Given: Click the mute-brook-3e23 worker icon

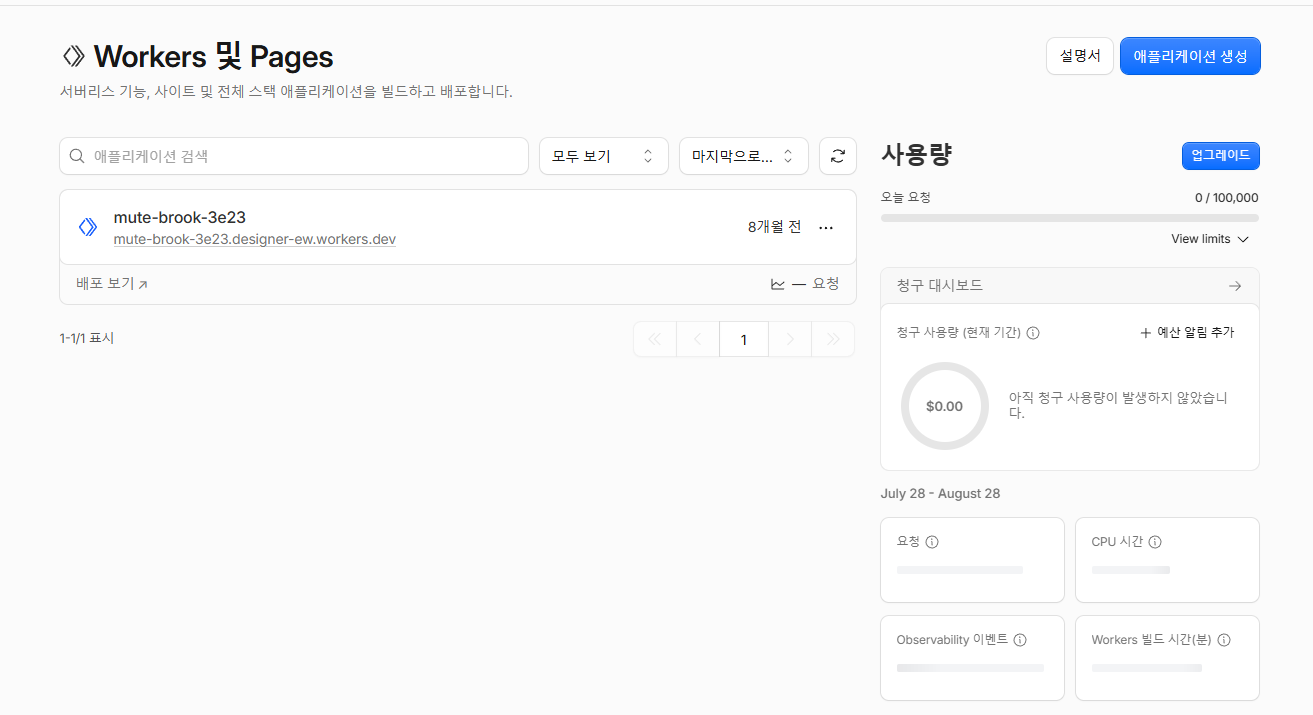Looking at the screenshot, I should (88, 227).
